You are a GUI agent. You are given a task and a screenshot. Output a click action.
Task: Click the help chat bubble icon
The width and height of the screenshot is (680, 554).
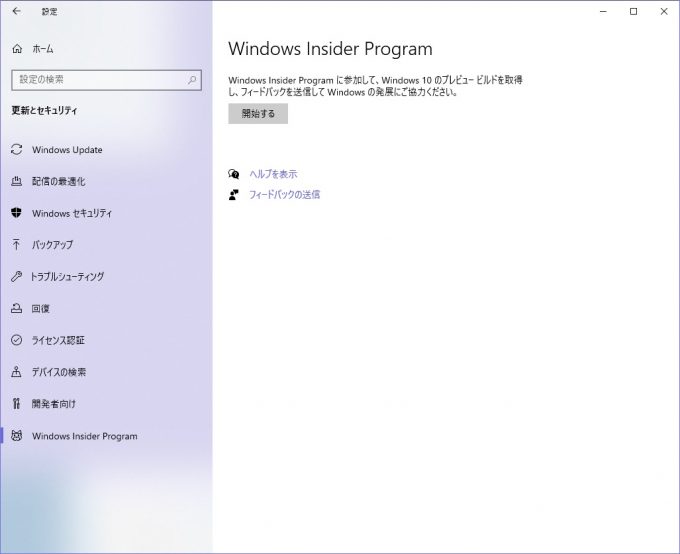pyautogui.click(x=234, y=174)
